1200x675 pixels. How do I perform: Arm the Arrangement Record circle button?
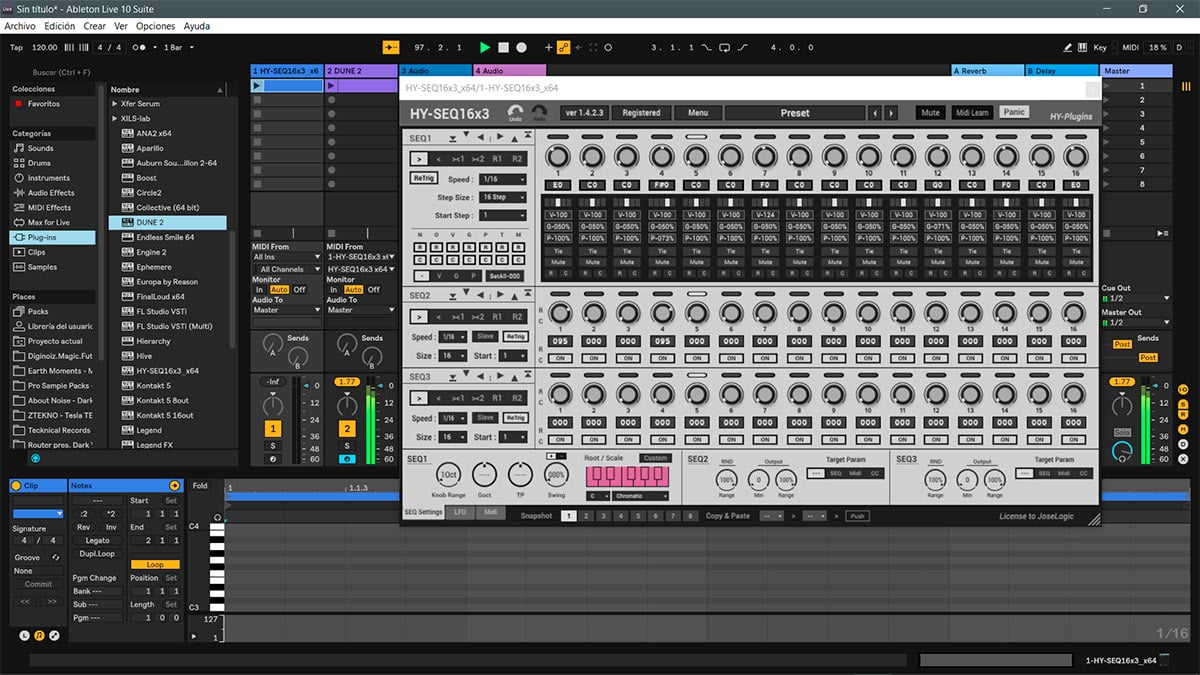pyautogui.click(x=521, y=47)
